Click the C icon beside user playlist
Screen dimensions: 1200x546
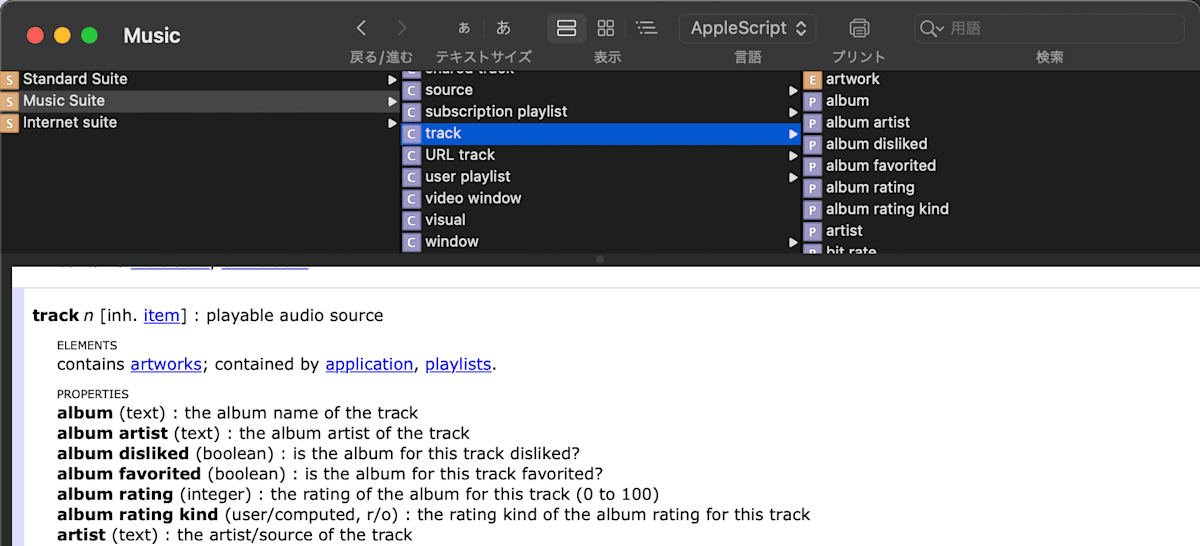pos(412,177)
